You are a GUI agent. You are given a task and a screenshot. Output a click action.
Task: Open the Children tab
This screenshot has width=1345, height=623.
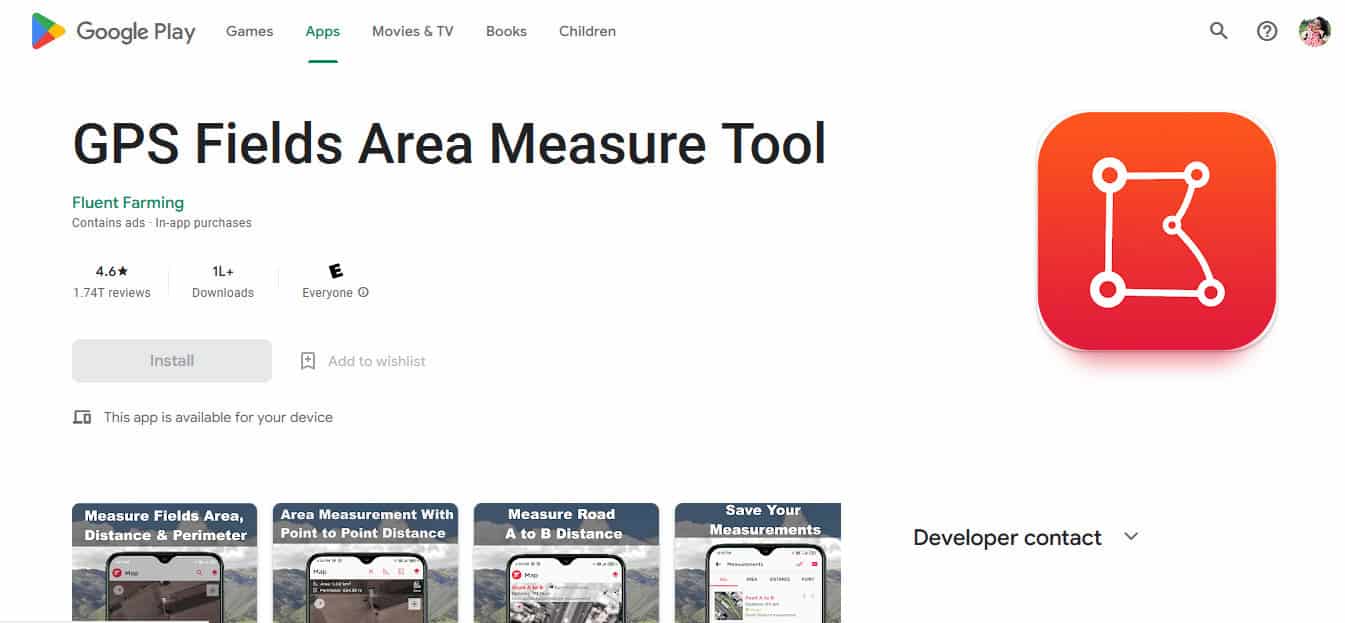tap(587, 31)
